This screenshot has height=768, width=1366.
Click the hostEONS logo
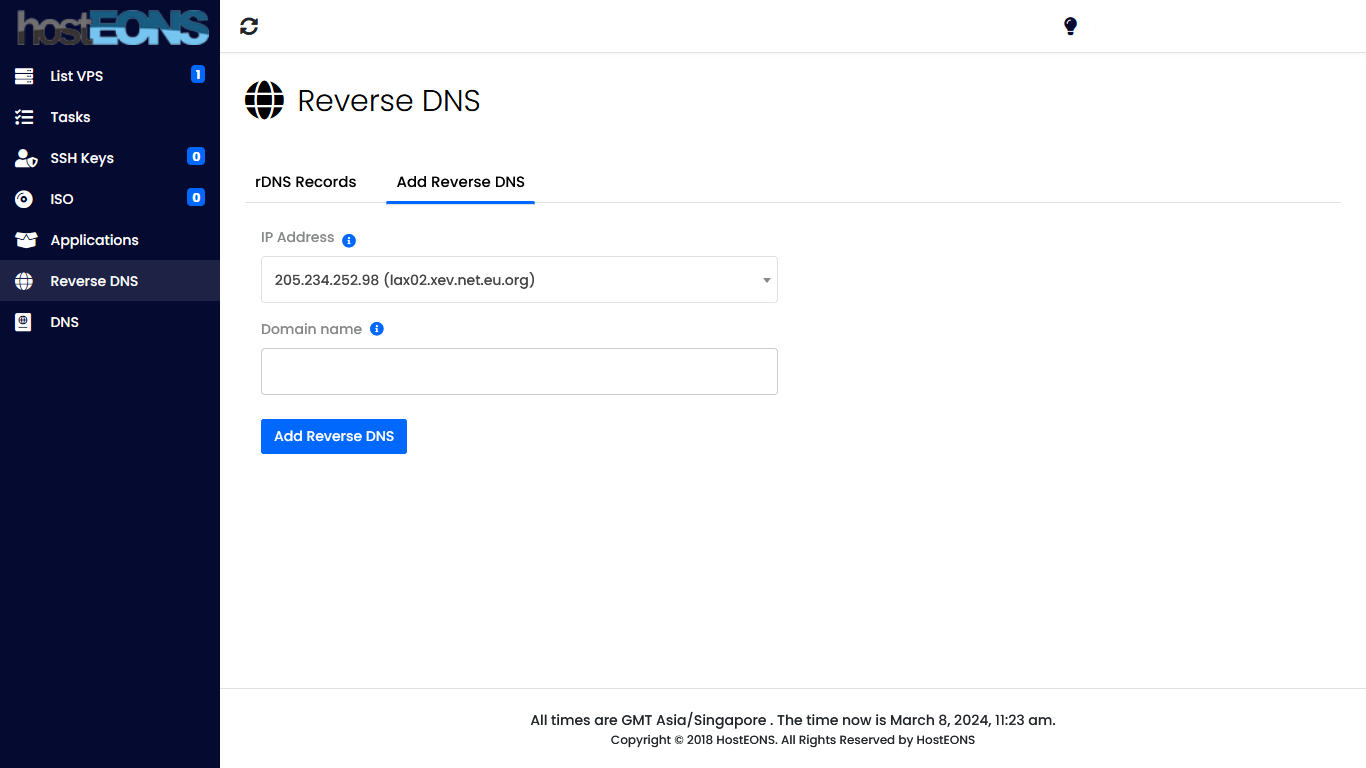click(x=112, y=27)
